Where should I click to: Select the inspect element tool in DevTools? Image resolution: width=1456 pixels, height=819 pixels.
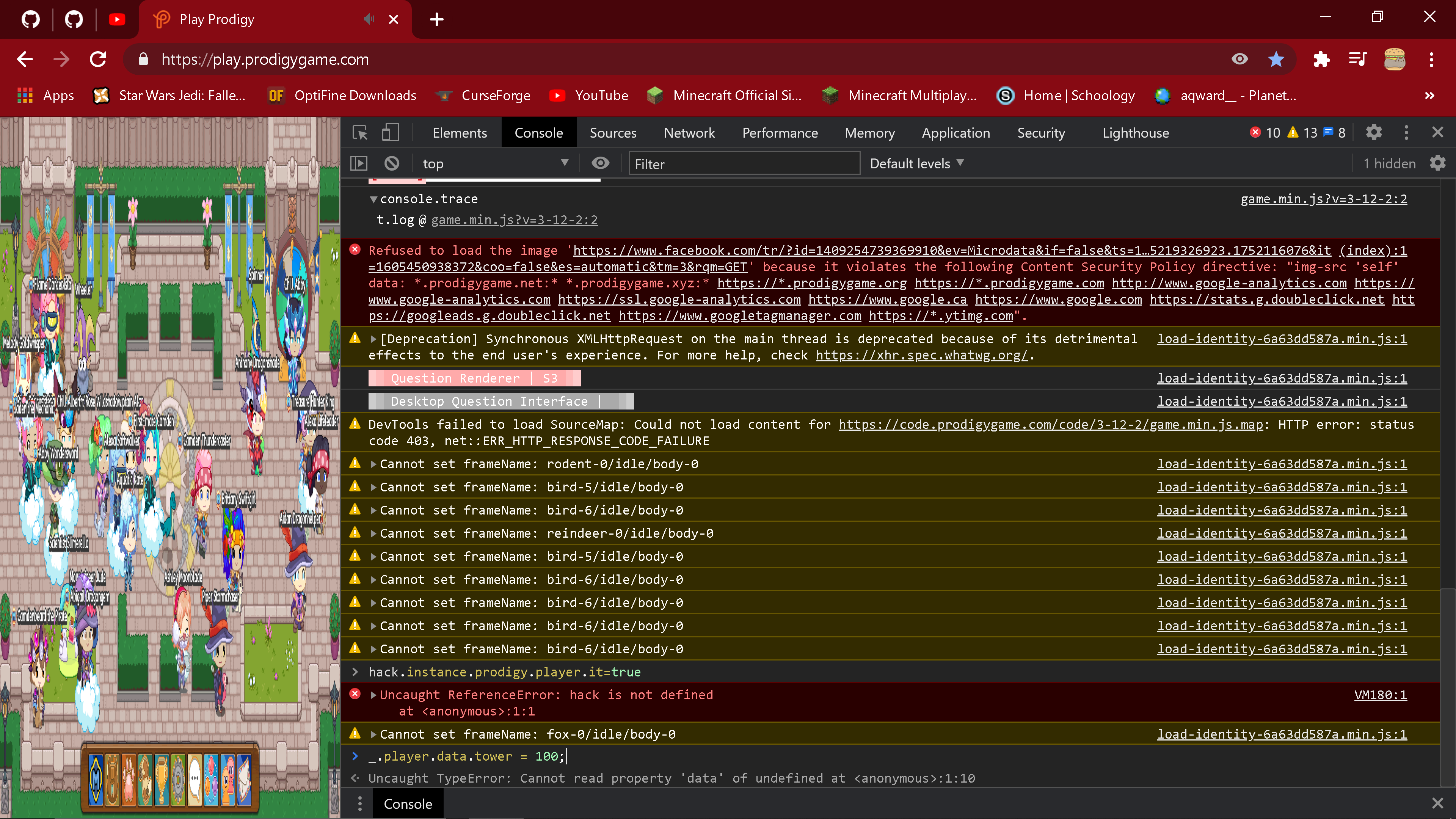pos(359,132)
